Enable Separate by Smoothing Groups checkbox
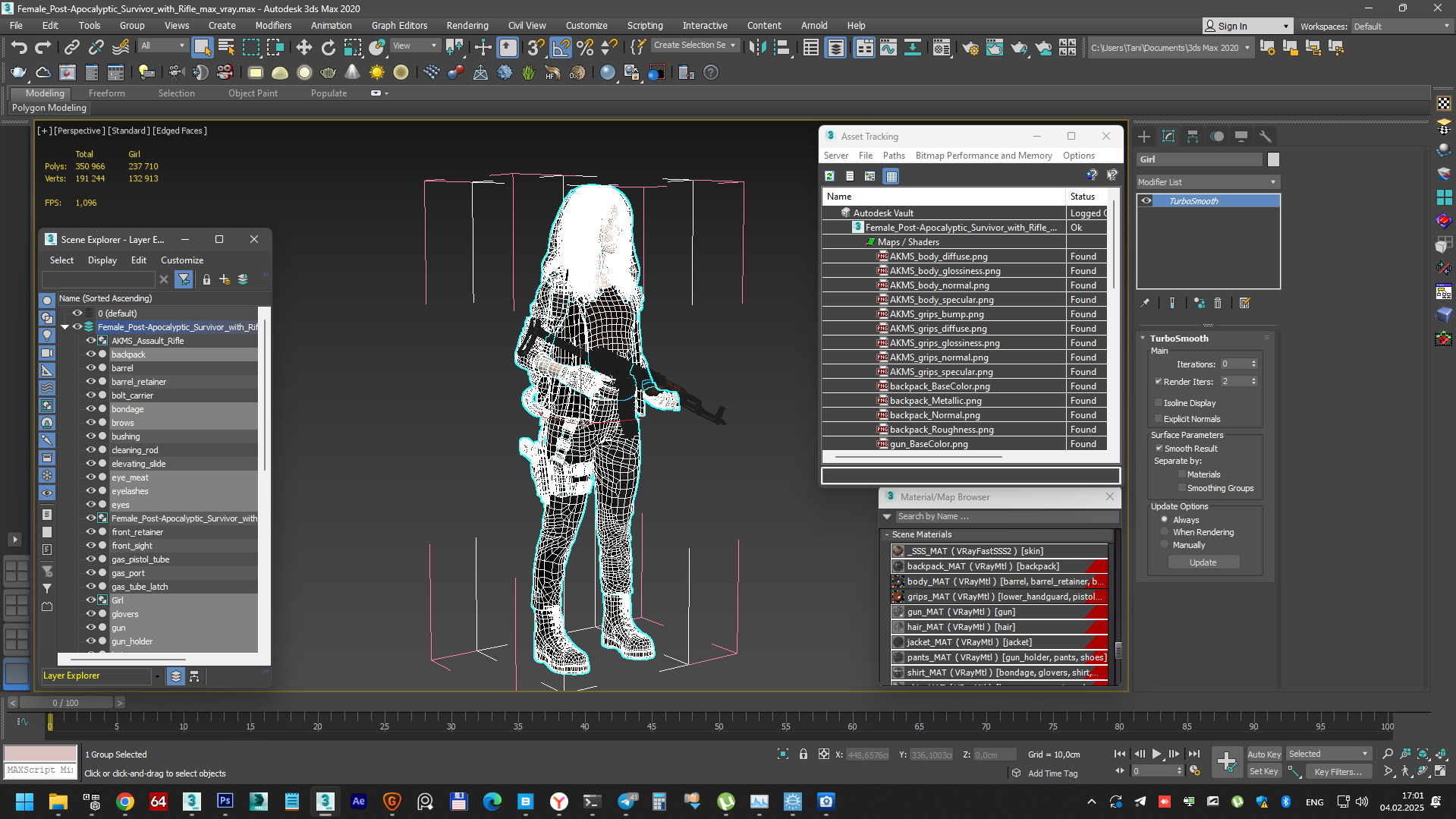 pos(1181,488)
